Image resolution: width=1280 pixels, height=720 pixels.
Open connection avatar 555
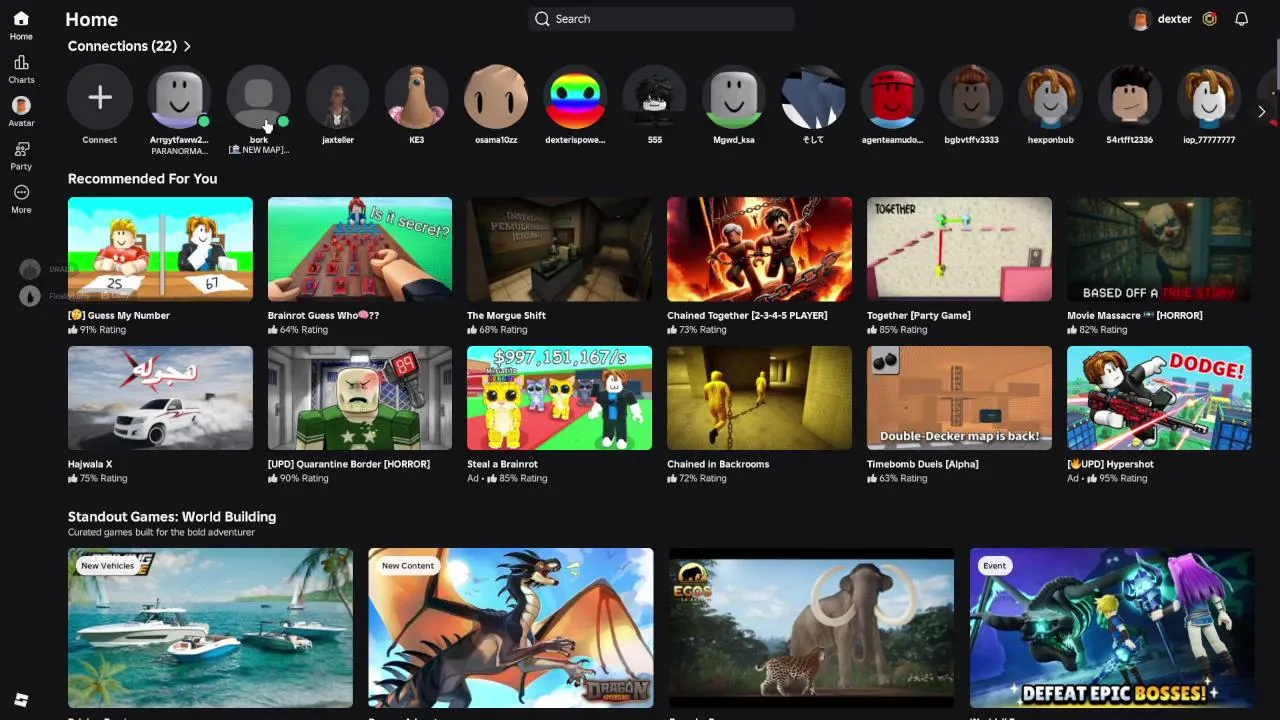(655, 97)
